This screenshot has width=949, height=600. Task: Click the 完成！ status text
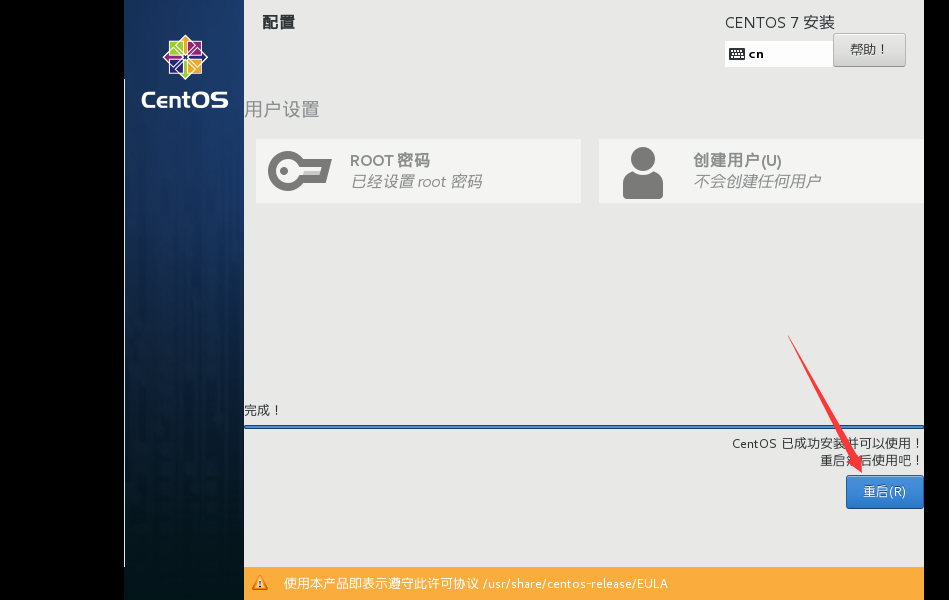pyautogui.click(x=262, y=410)
